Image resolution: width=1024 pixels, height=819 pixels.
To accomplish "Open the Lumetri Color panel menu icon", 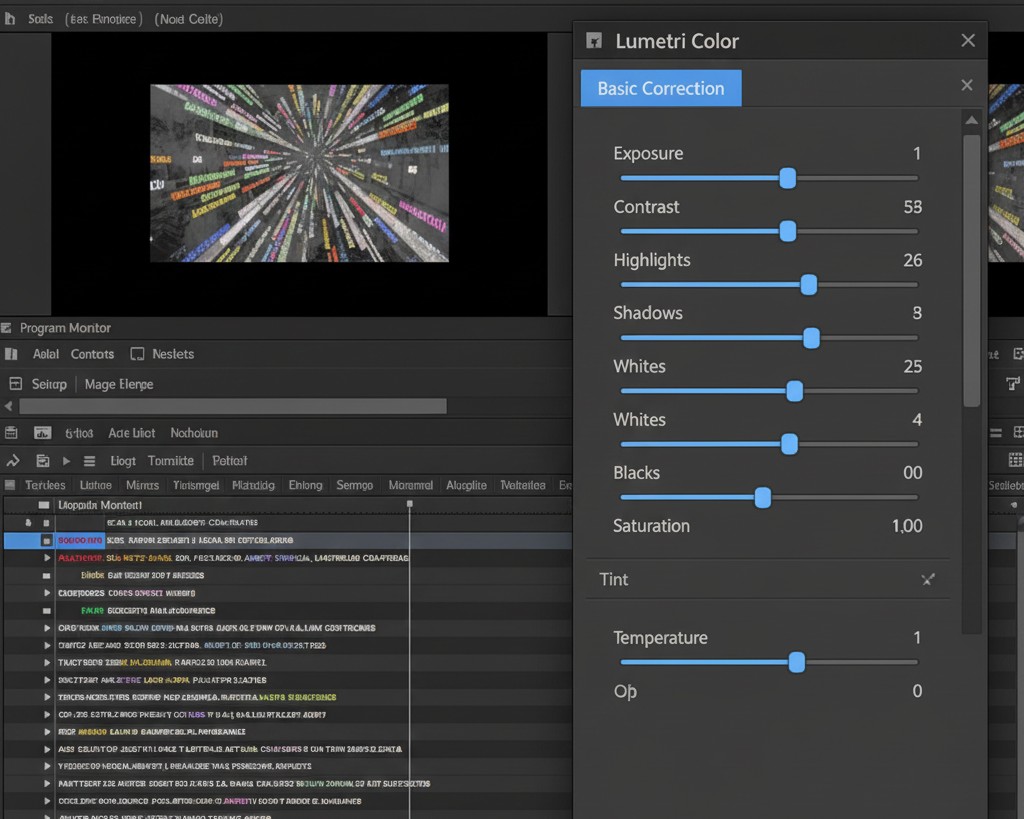I will point(596,40).
